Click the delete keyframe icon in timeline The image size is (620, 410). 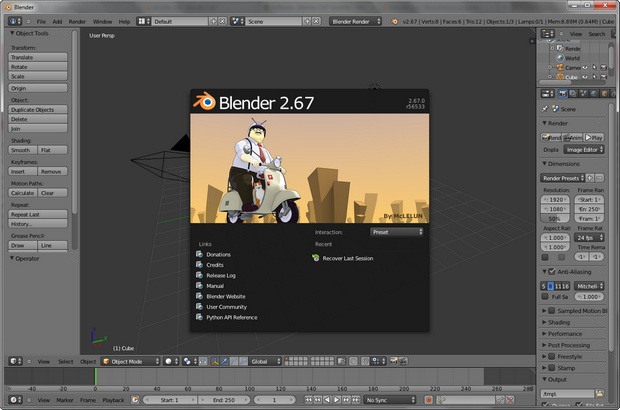(510, 400)
